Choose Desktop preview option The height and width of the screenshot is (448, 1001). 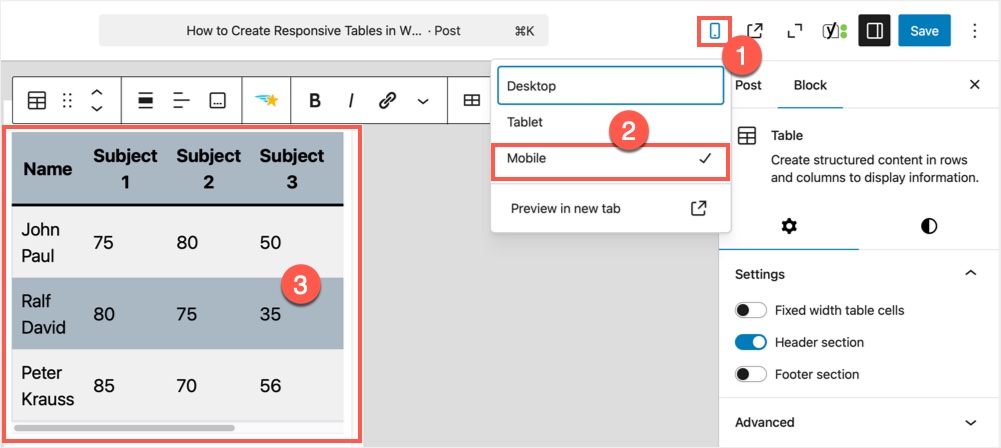tap(610, 86)
